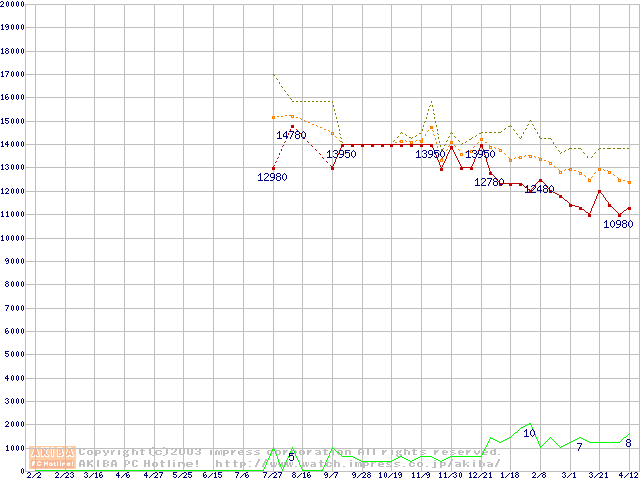Click the 12780 red line data label
The image size is (640, 480).
pos(489,183)
